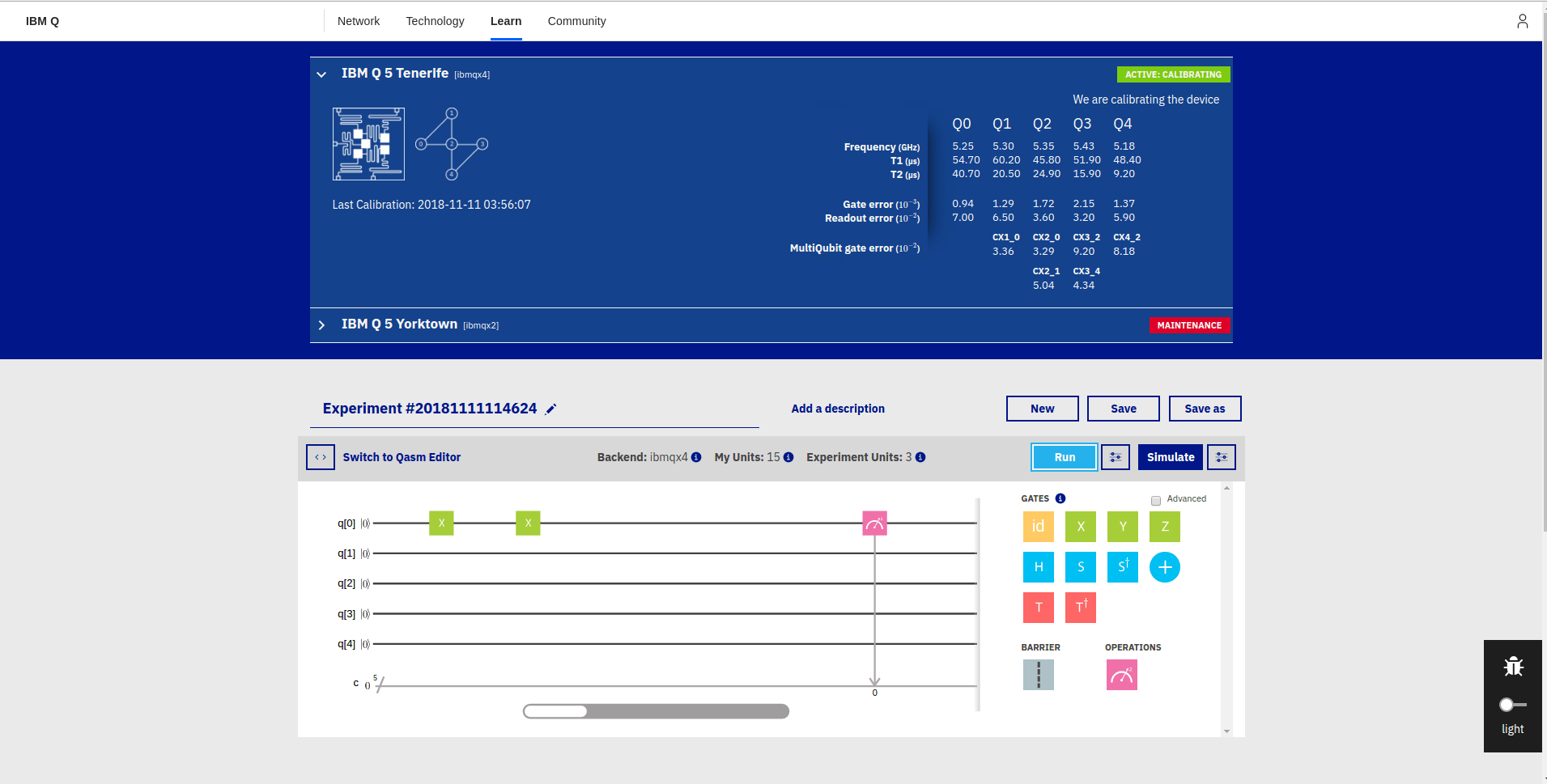Collapse the IBM Q 5 Tenerife panel
The image size is (1547, 784).
321,73
